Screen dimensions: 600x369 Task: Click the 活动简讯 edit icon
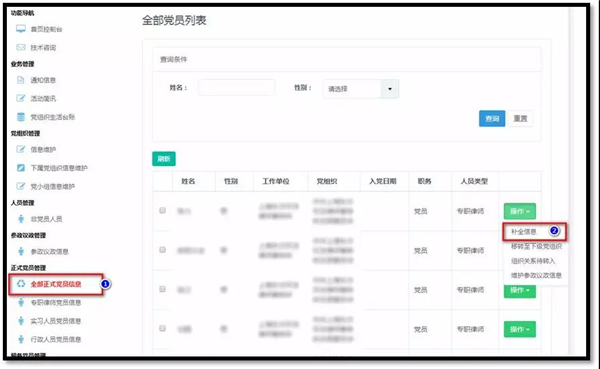click(21, 98)
